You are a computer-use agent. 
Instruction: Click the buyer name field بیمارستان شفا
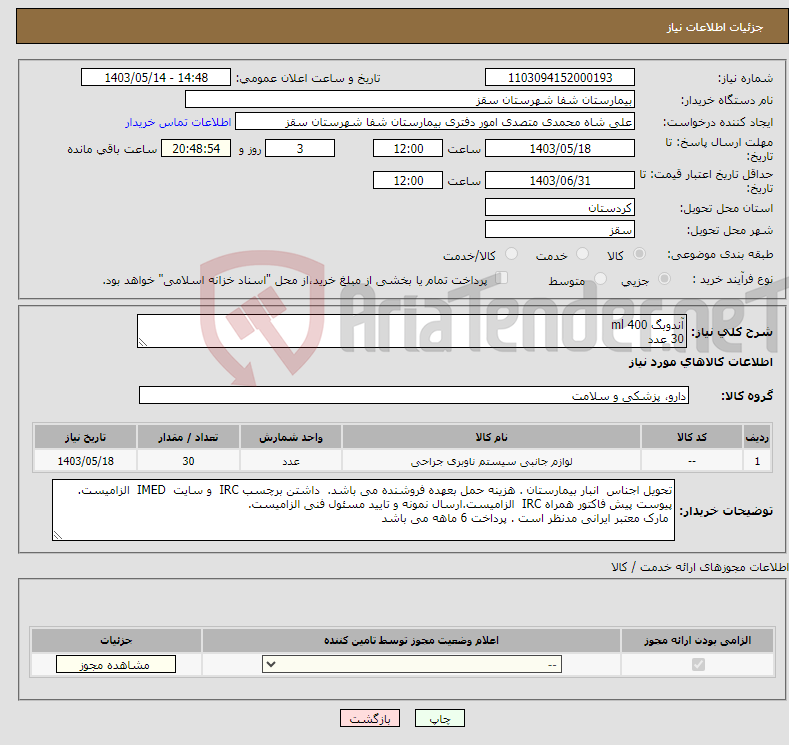[x=410, y=100]
